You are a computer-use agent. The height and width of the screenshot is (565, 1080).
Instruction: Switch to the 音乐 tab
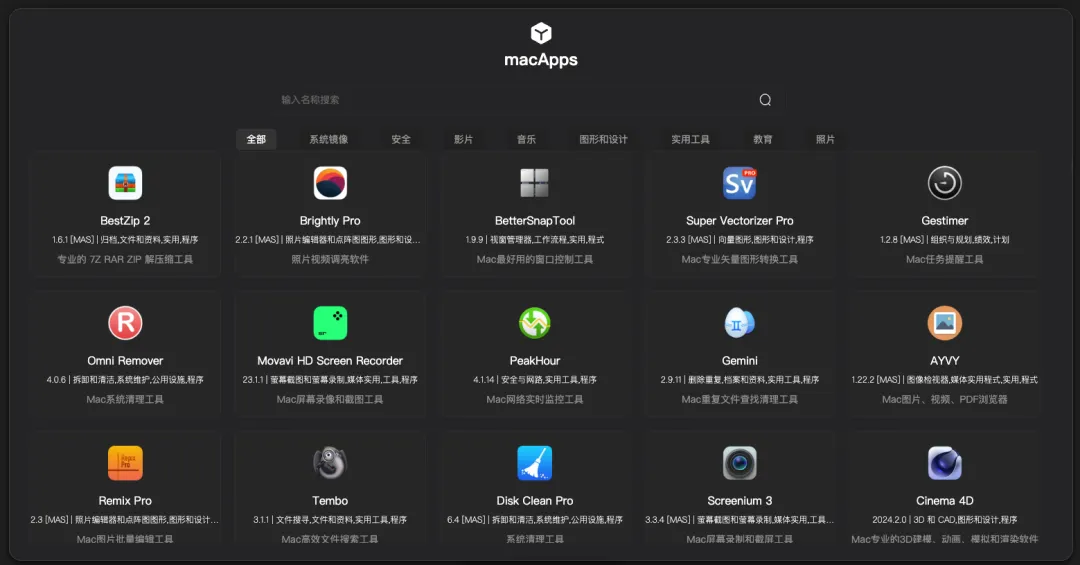click(x=526, y=139)
